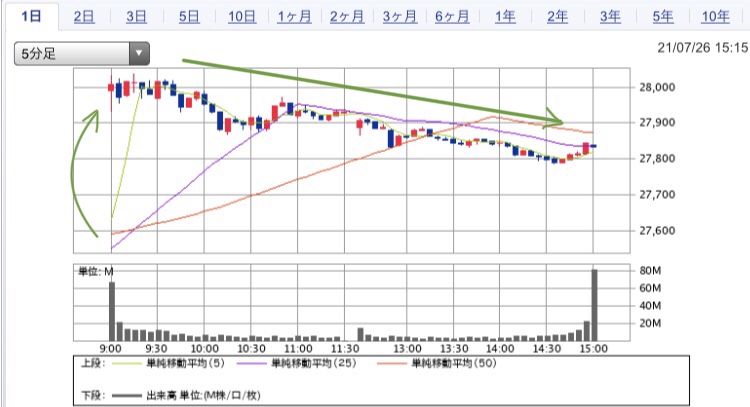The width and height of the screenshot is (750, 407).
Task: Click the 14:30 time axis label
Action: (547, 348)
